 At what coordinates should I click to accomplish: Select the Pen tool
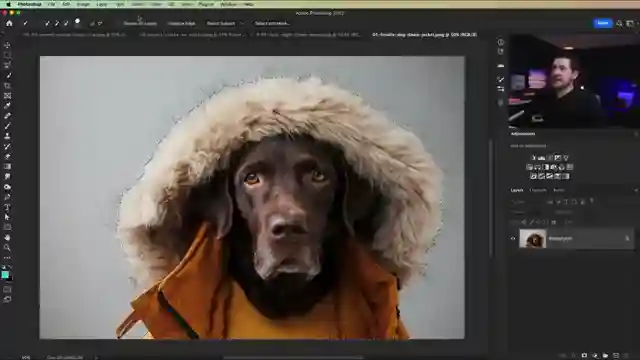tap(7, 197)
